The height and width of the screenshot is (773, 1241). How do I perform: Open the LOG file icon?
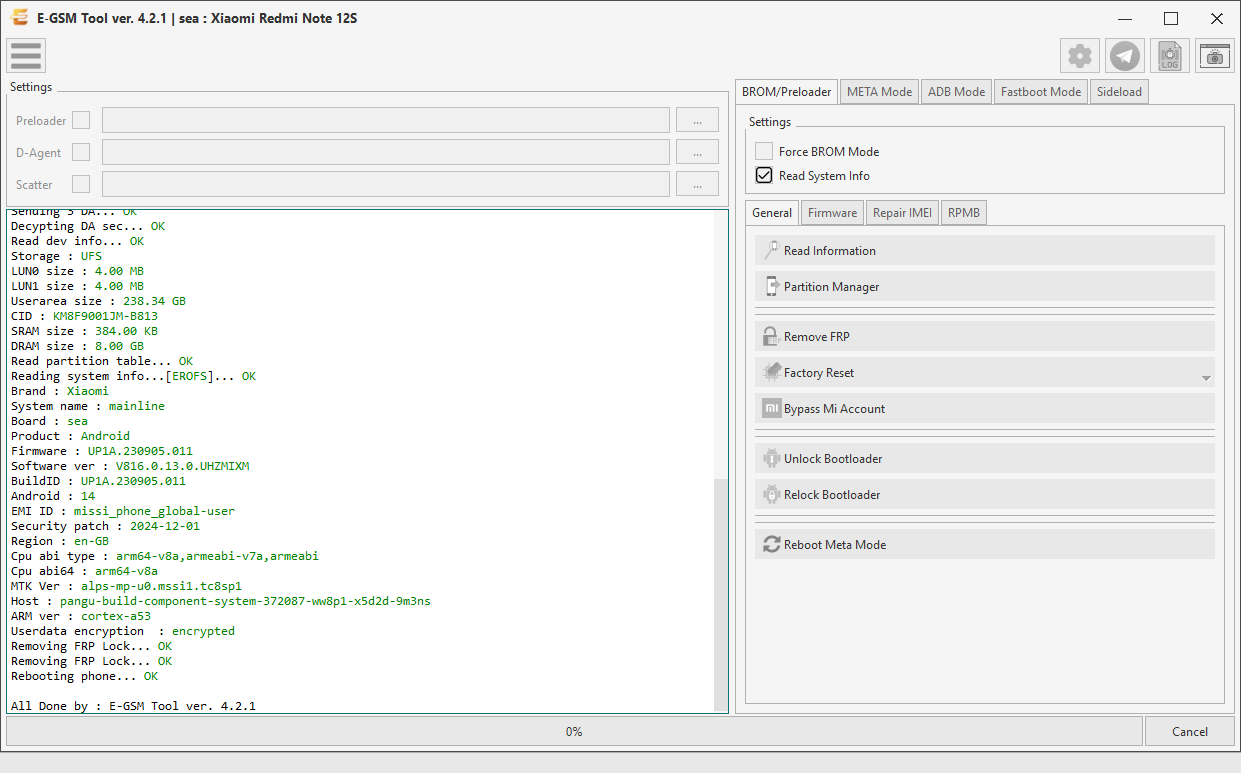click(x=1170, y=56)
